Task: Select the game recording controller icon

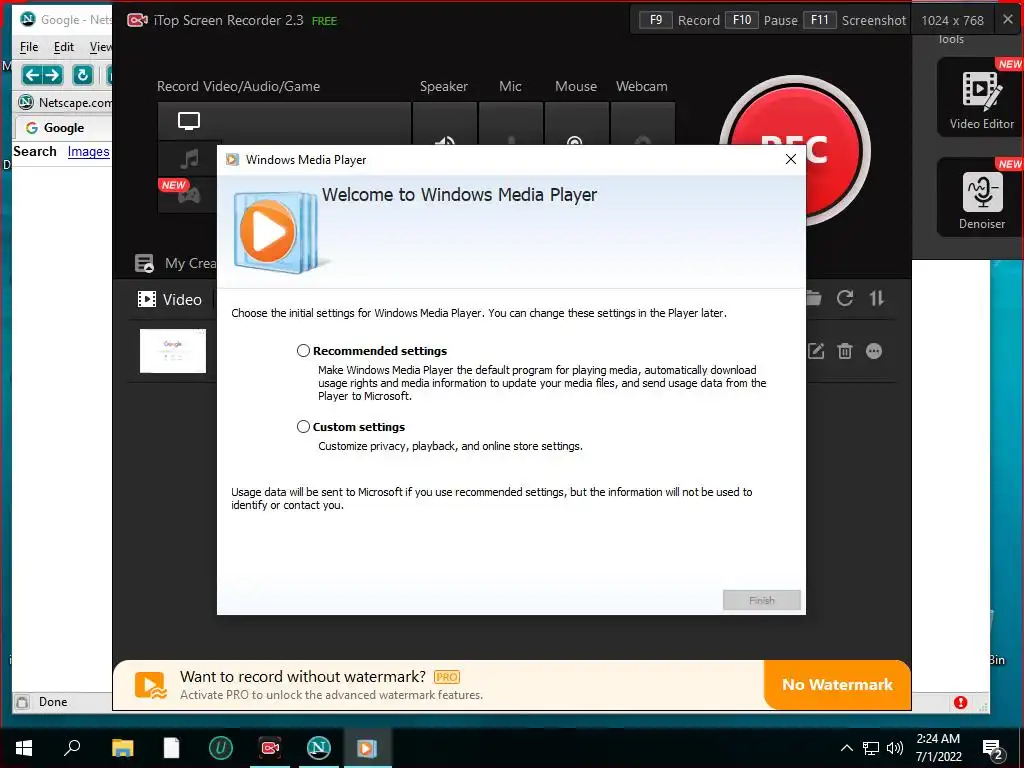Action: click(189, 195)
